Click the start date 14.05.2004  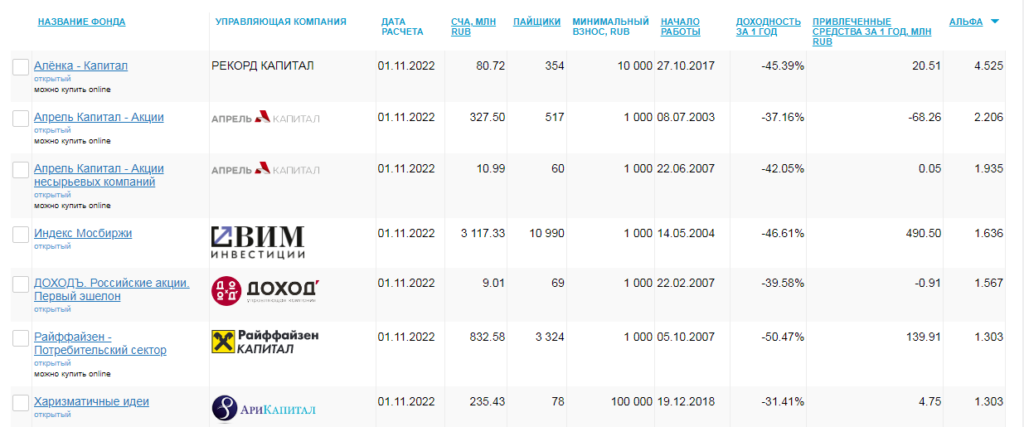point(686,232)
